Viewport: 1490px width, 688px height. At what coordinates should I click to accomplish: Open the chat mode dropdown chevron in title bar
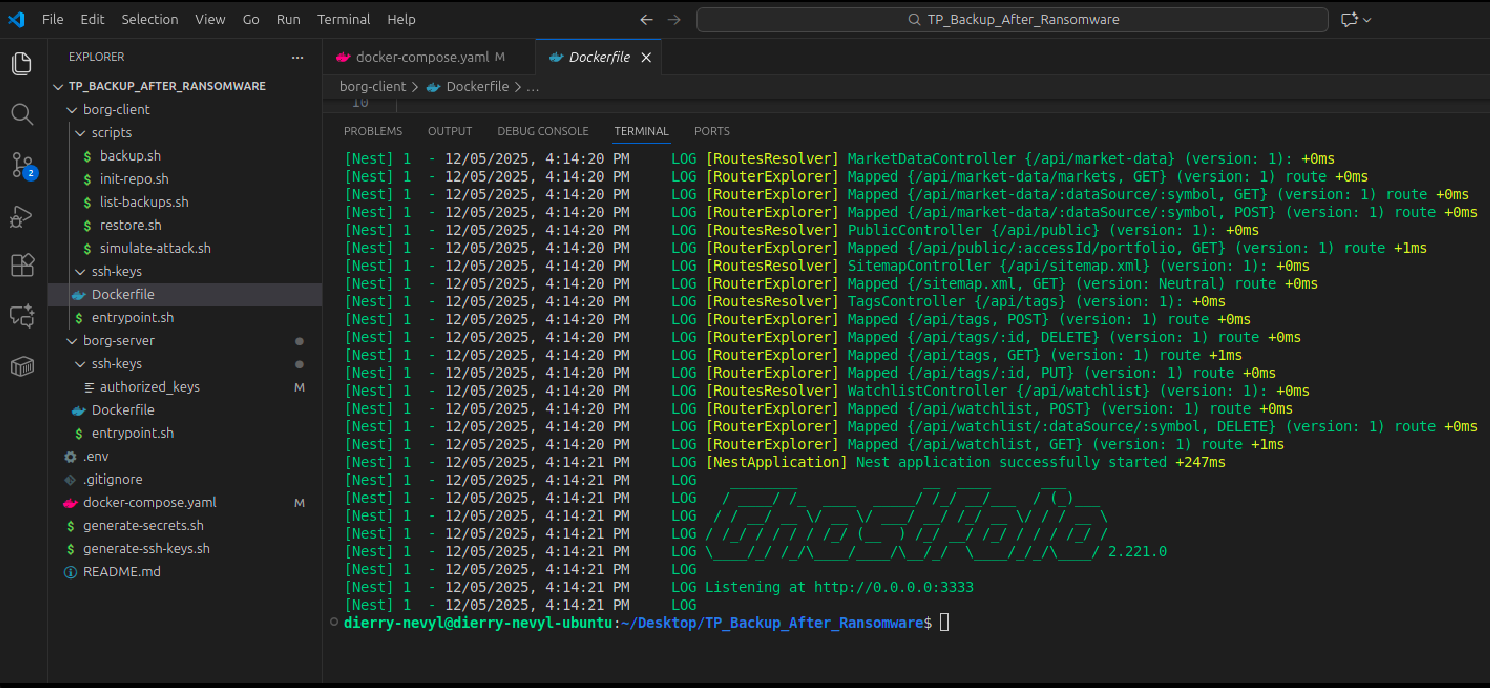tap(1366, 19)
